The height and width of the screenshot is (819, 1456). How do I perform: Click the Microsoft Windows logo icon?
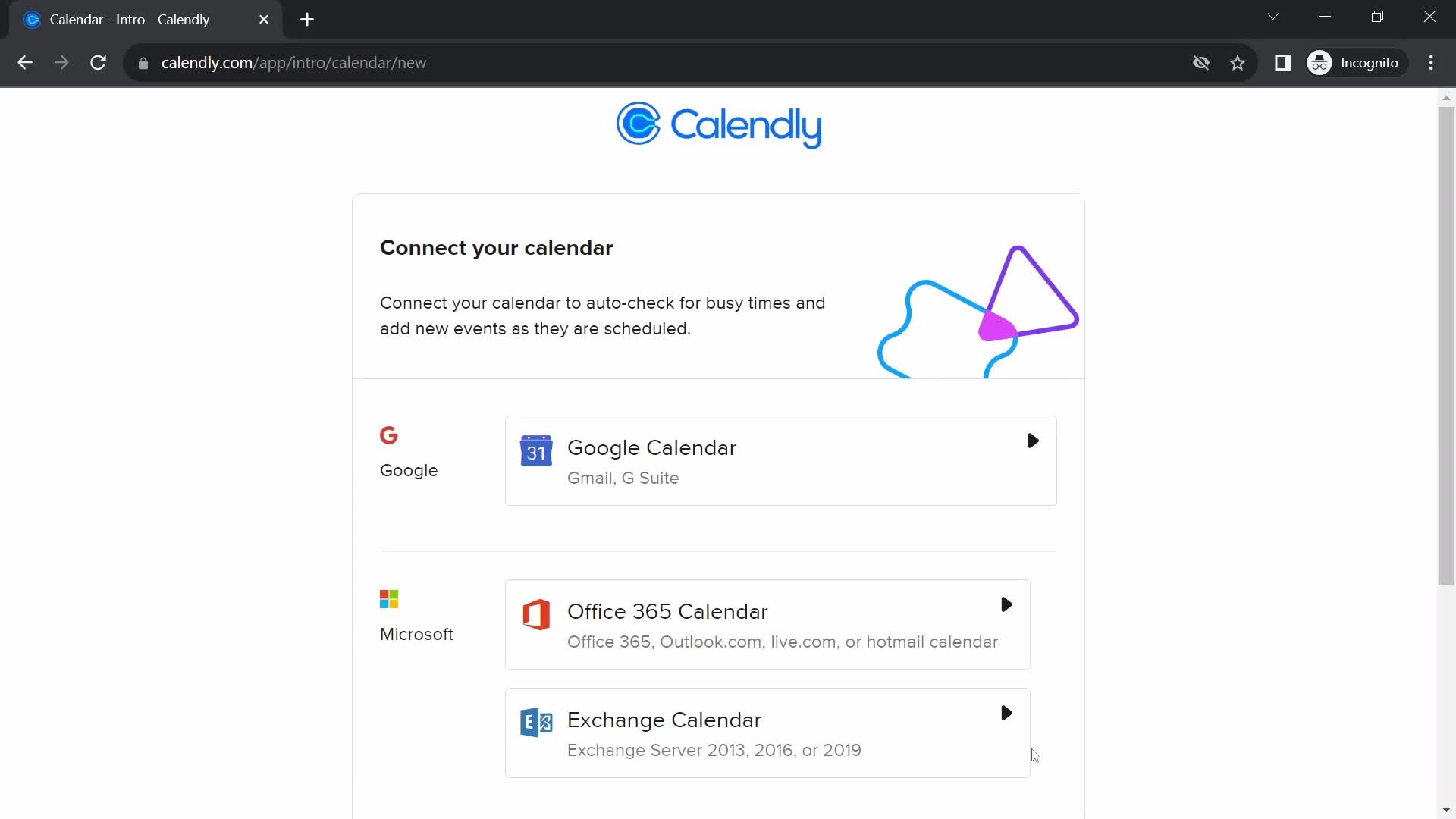[388, 599]
